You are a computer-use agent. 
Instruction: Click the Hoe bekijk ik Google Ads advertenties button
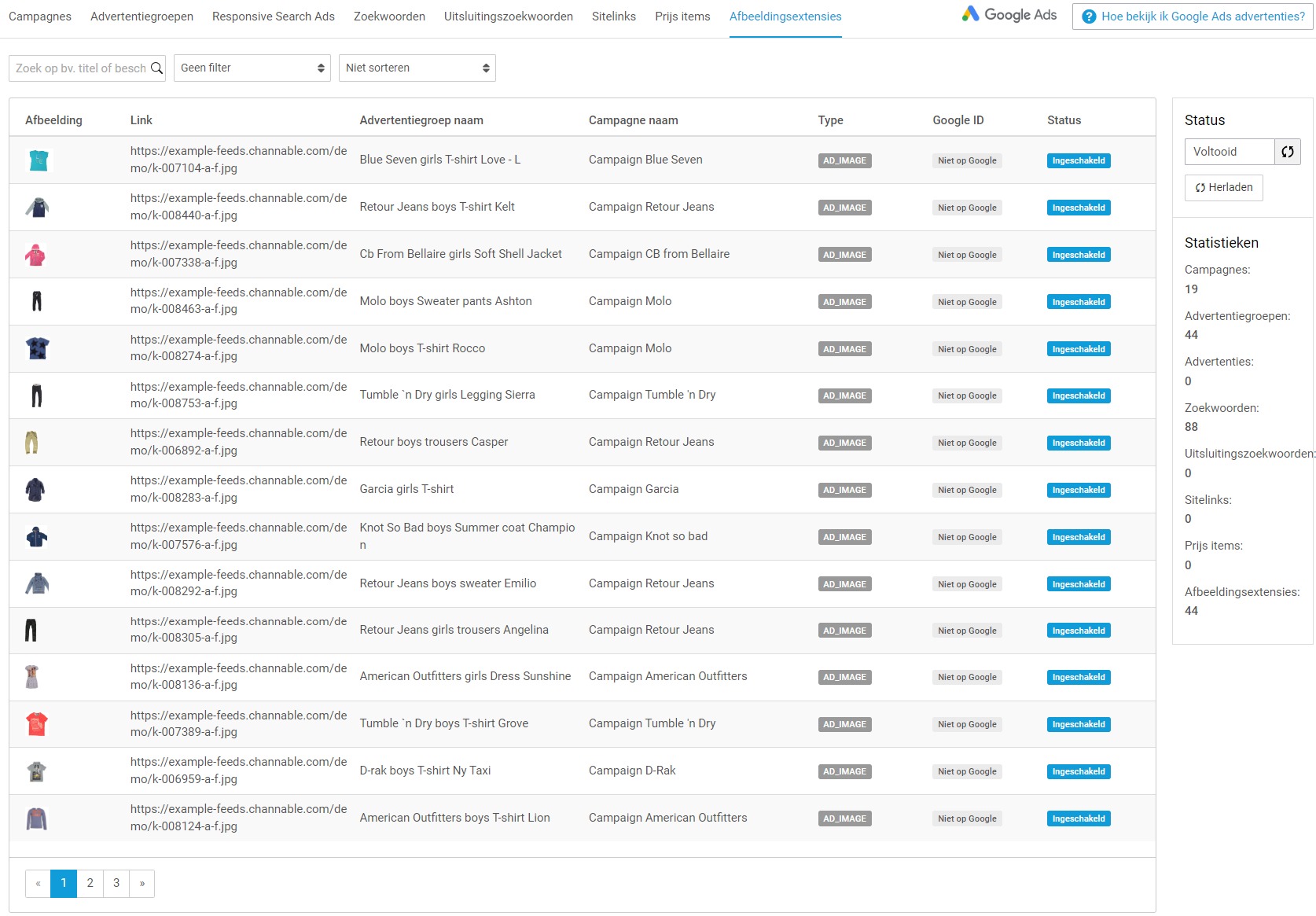point(1193,17)
